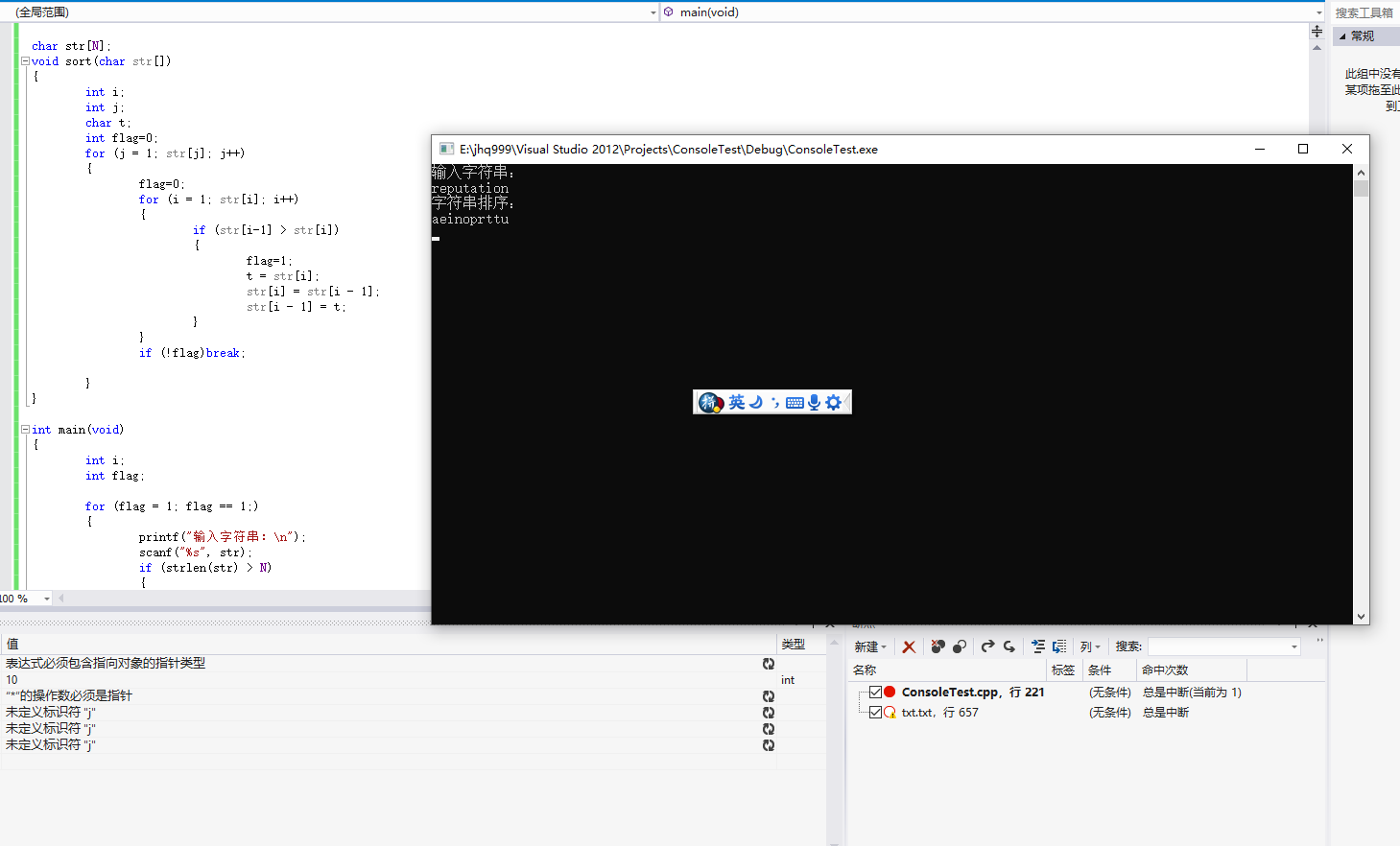Refresh watch row with '*' operand error
The image size is (1400, 846).
pyautogui.click(x=769, y=696)
